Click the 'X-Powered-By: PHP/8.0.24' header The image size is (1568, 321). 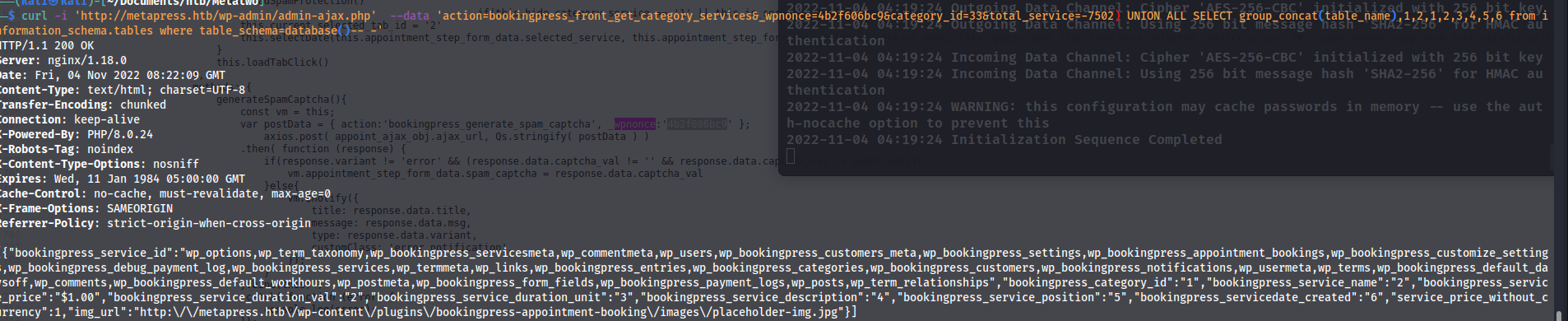point(77,134)
